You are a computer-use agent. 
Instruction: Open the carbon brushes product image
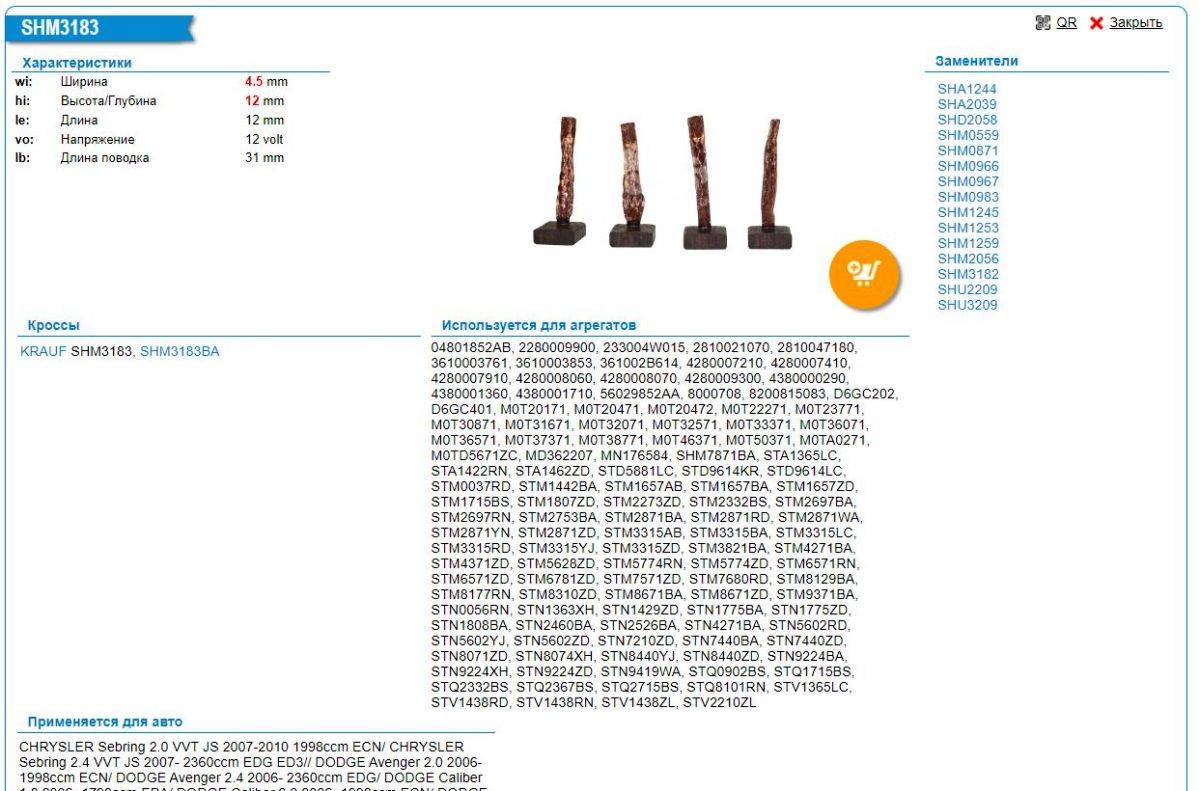click(x=662, y=182)
